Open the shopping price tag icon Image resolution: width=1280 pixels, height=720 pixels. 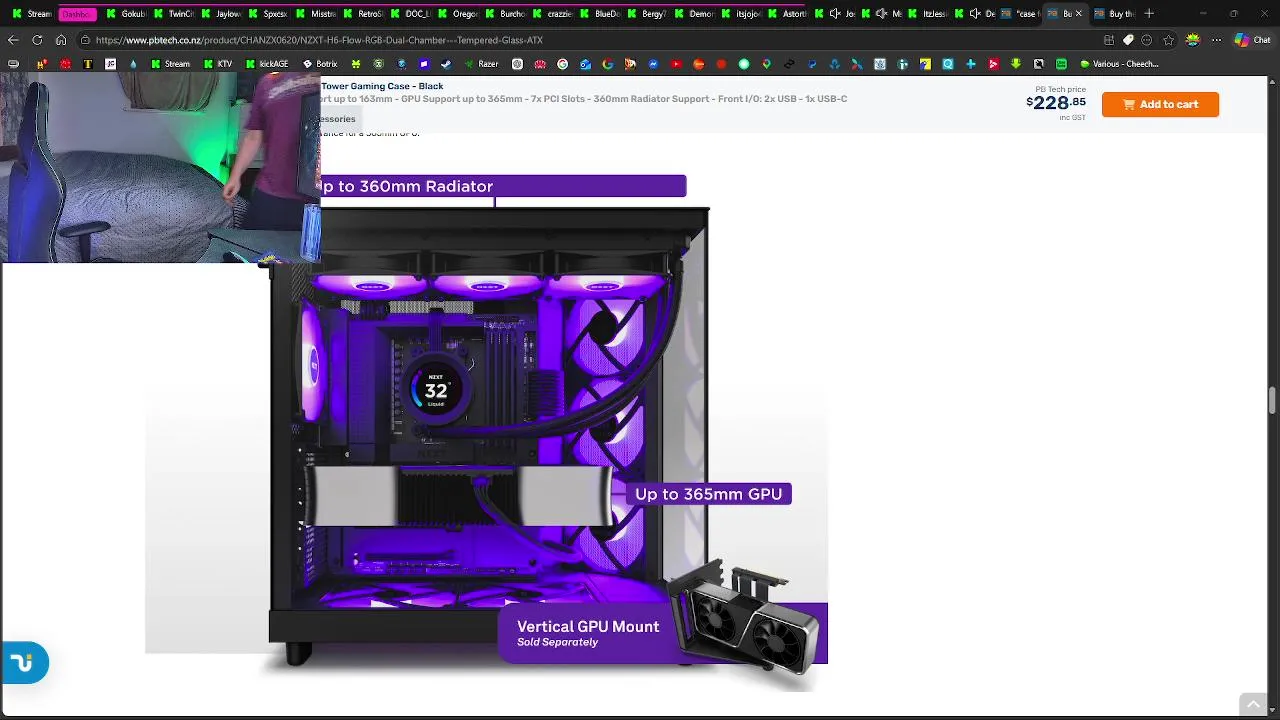tap(1128, 40)
